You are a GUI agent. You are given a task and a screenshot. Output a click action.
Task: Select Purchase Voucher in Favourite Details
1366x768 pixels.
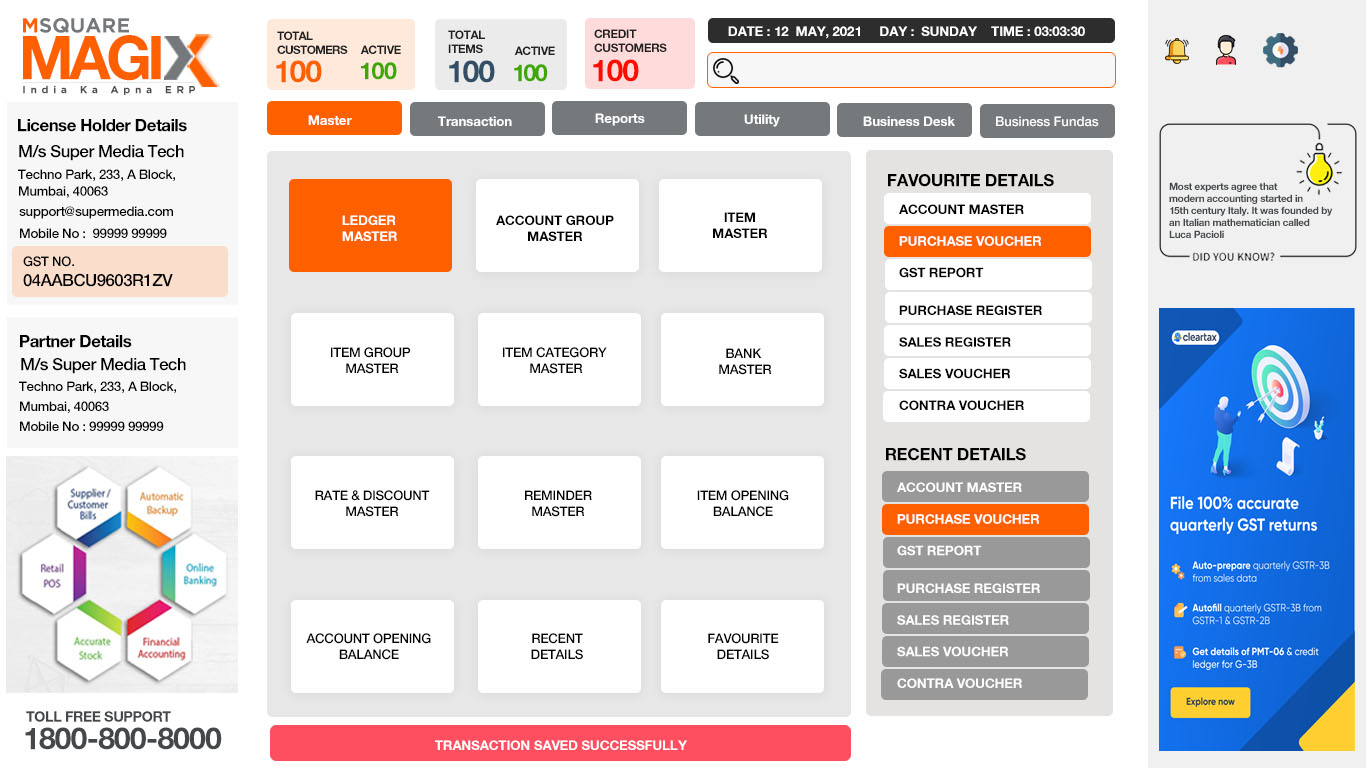(x=987, y=241)
